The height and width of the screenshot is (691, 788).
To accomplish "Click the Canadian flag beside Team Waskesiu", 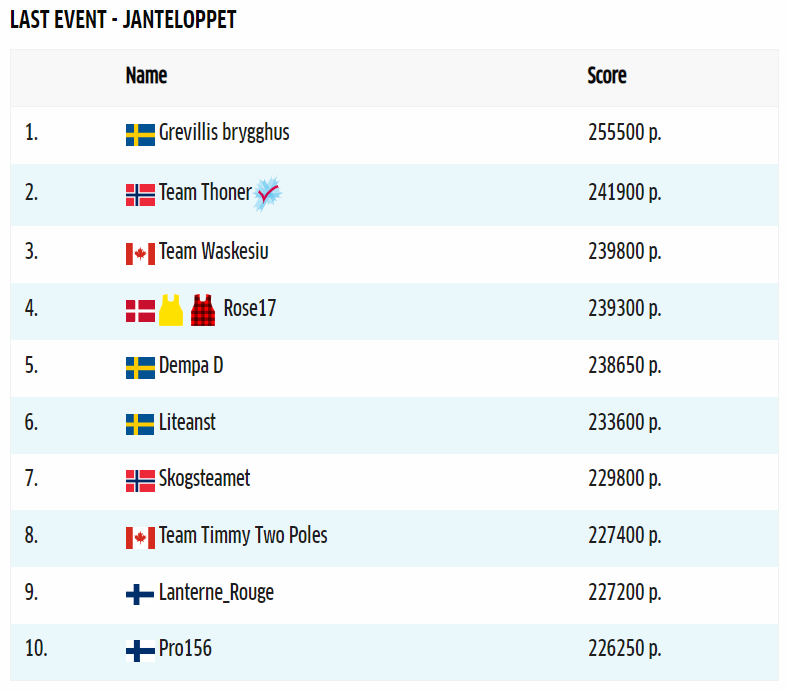I will [x=140, y=254].
